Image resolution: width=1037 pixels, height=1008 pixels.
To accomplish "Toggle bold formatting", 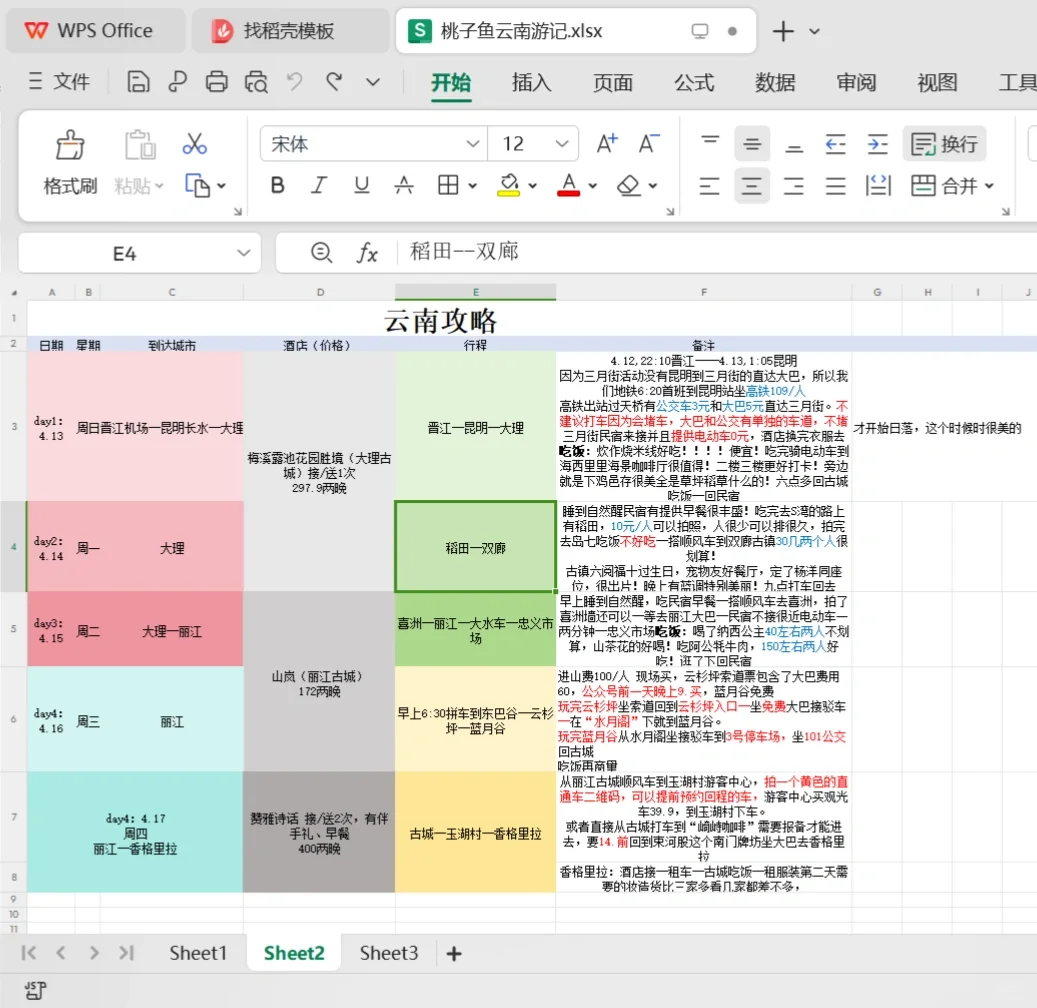I will point(277,185).
